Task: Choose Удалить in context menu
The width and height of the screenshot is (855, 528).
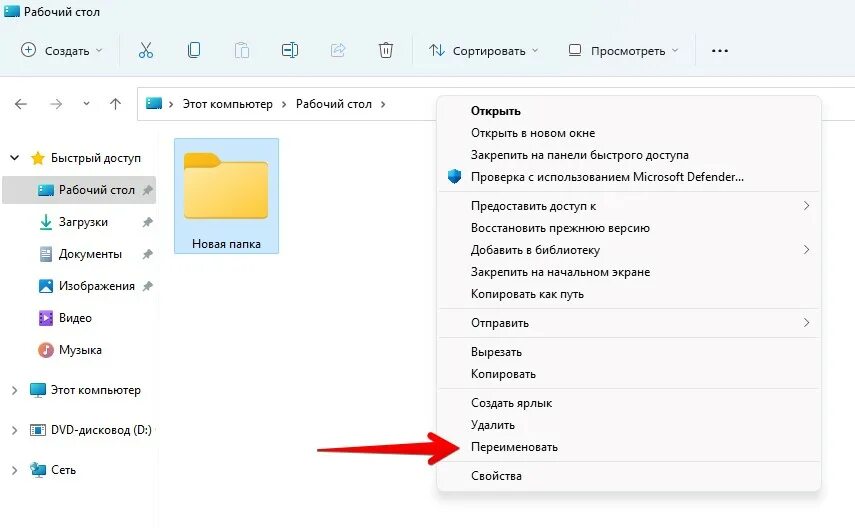Action: pyautogui.click(x=629, y=425)
